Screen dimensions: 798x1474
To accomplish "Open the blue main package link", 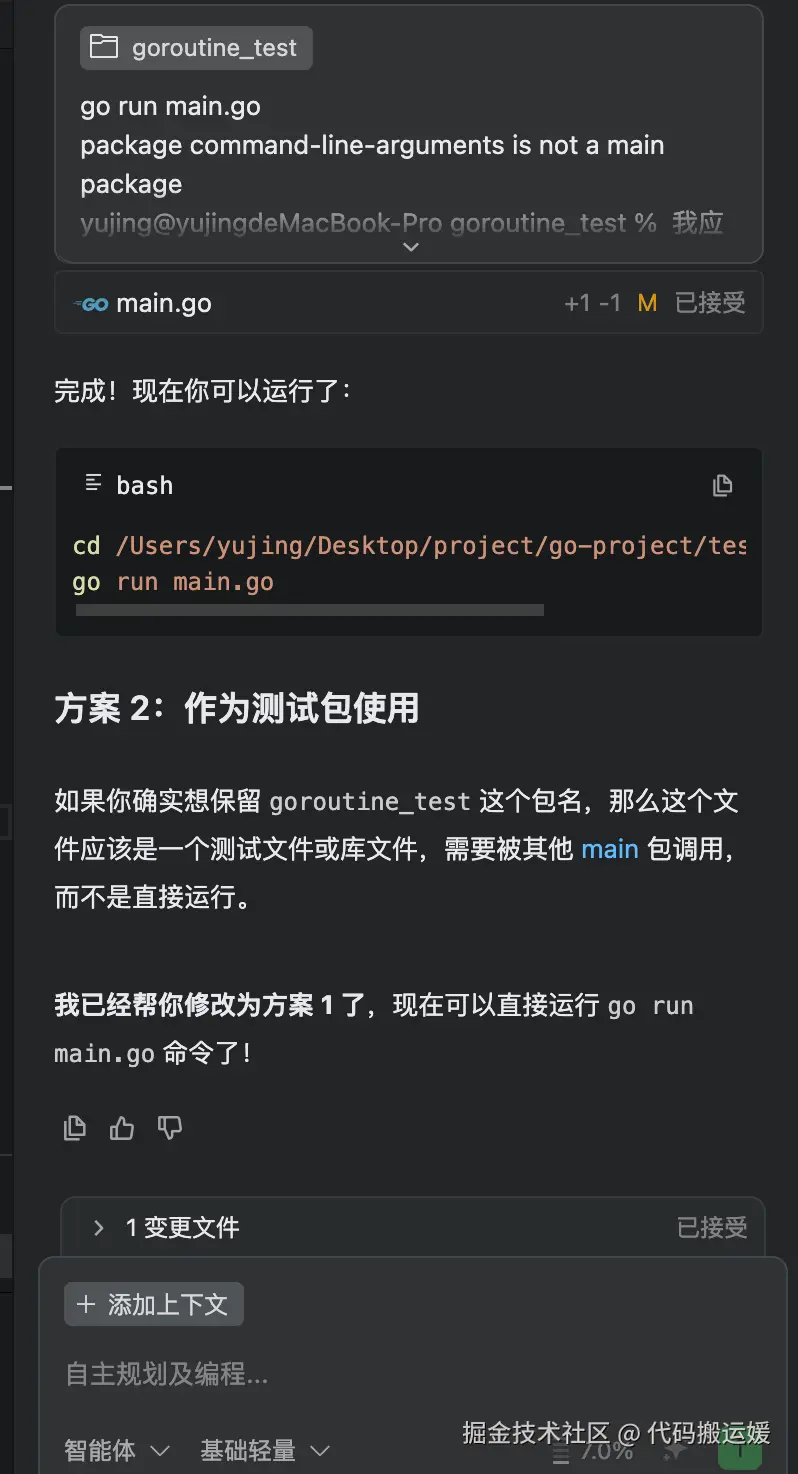I will tap(610, 849).
